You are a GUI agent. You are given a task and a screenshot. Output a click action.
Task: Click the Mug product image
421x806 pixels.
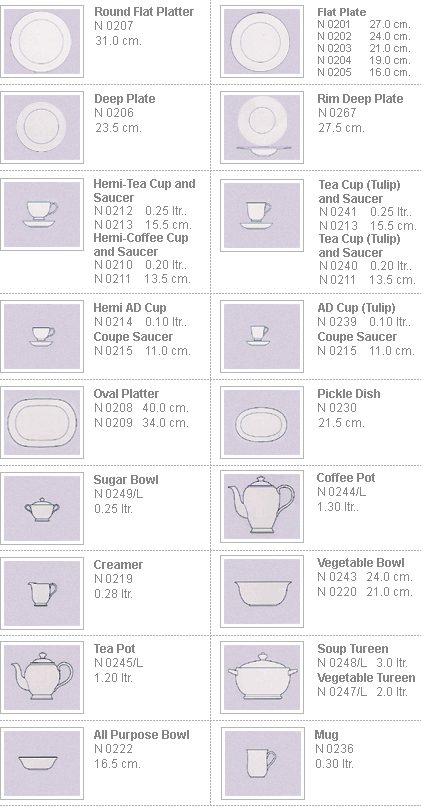click(262, 764)
